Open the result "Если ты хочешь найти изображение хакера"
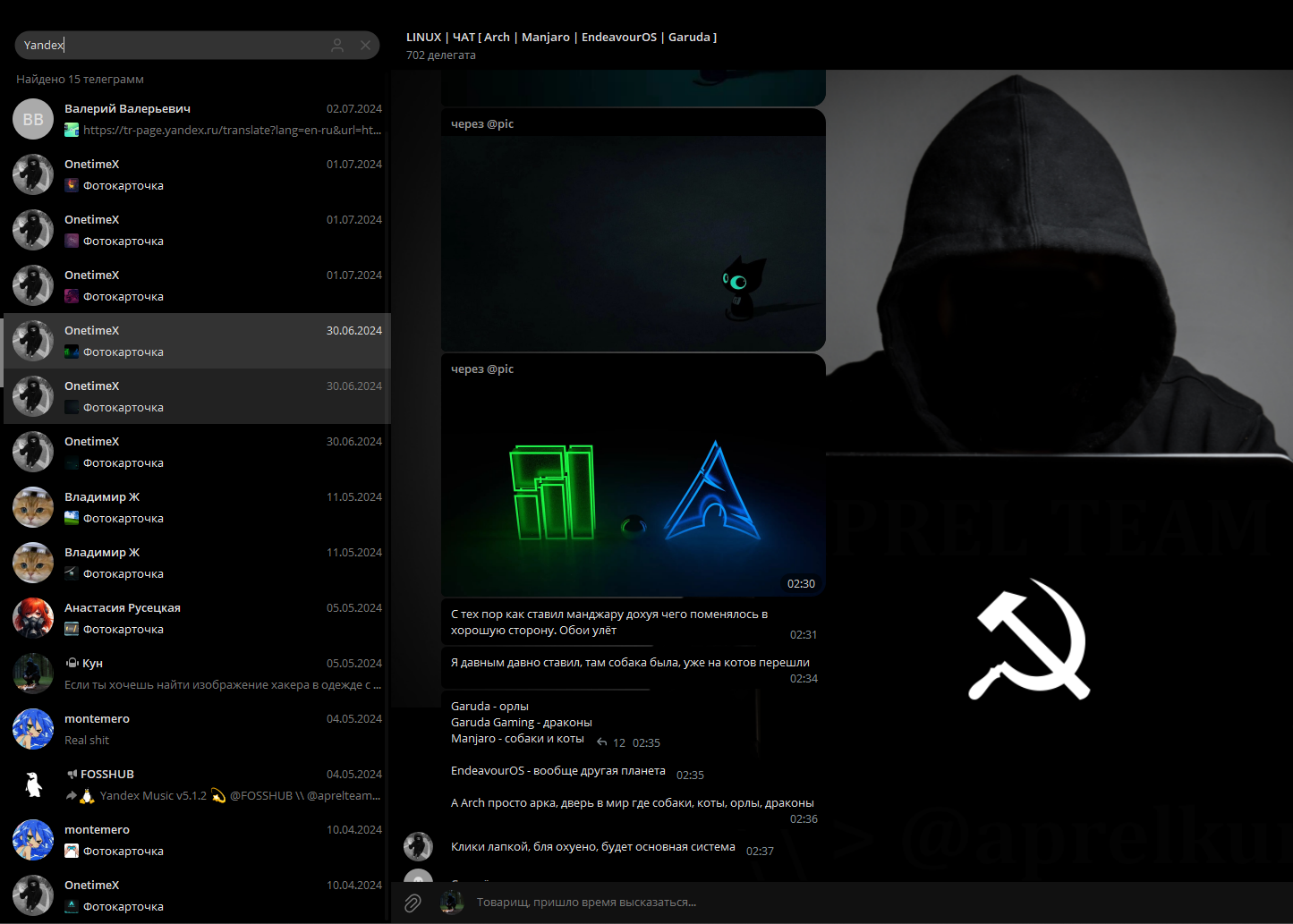This screenshot has height=924, width=1293. 197,674
